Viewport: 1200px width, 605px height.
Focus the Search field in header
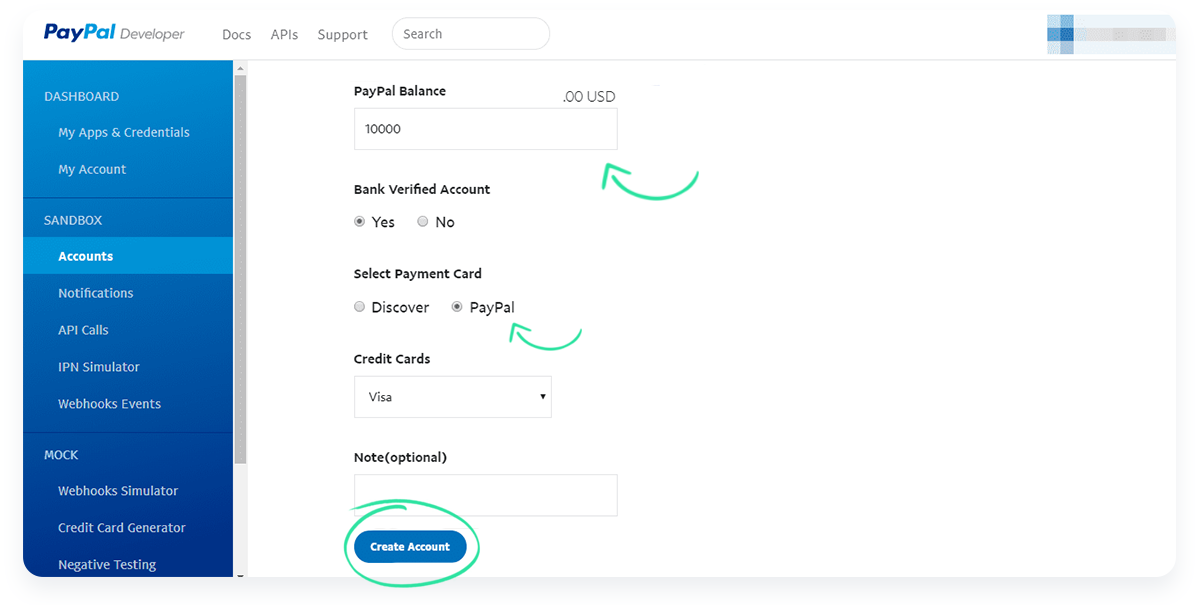tap(471, 34)
